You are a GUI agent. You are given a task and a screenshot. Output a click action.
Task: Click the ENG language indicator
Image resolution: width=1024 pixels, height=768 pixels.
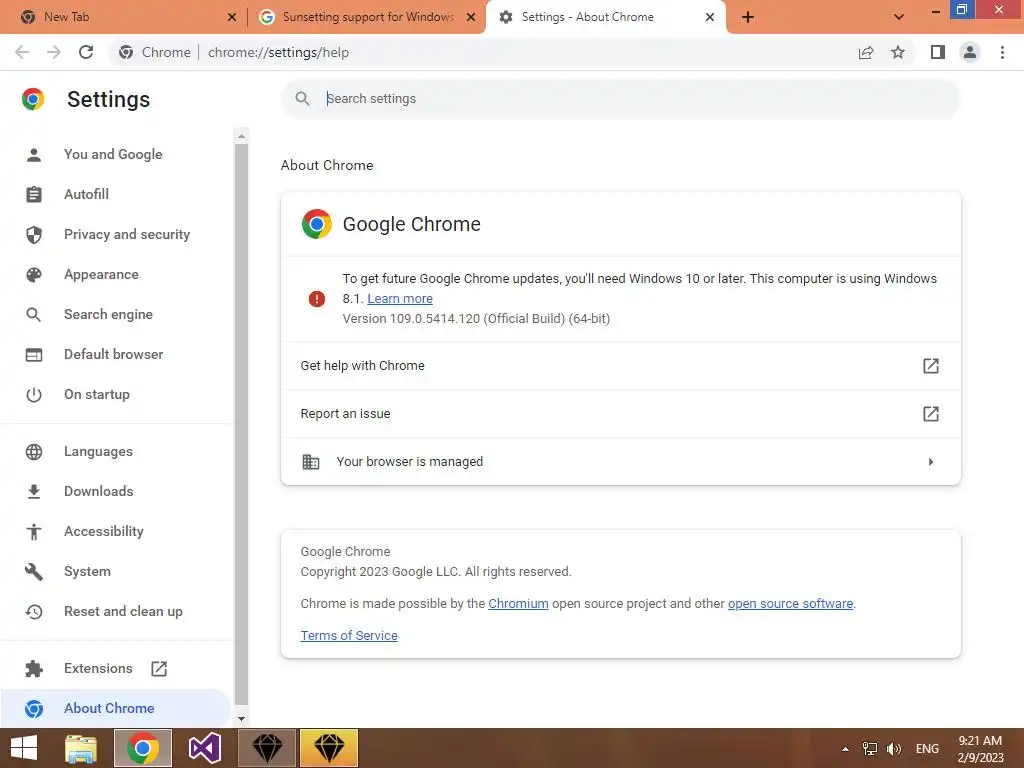pos(927,749)
